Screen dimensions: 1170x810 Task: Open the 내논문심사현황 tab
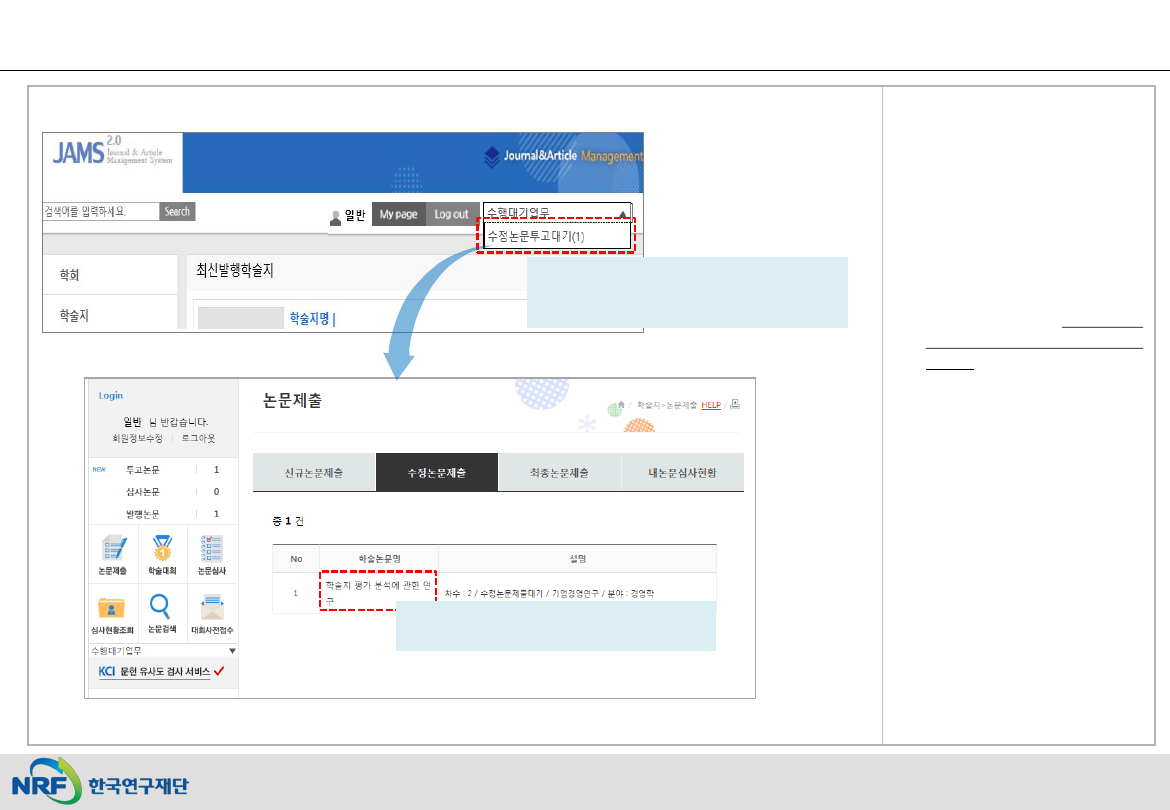point(682,472)
